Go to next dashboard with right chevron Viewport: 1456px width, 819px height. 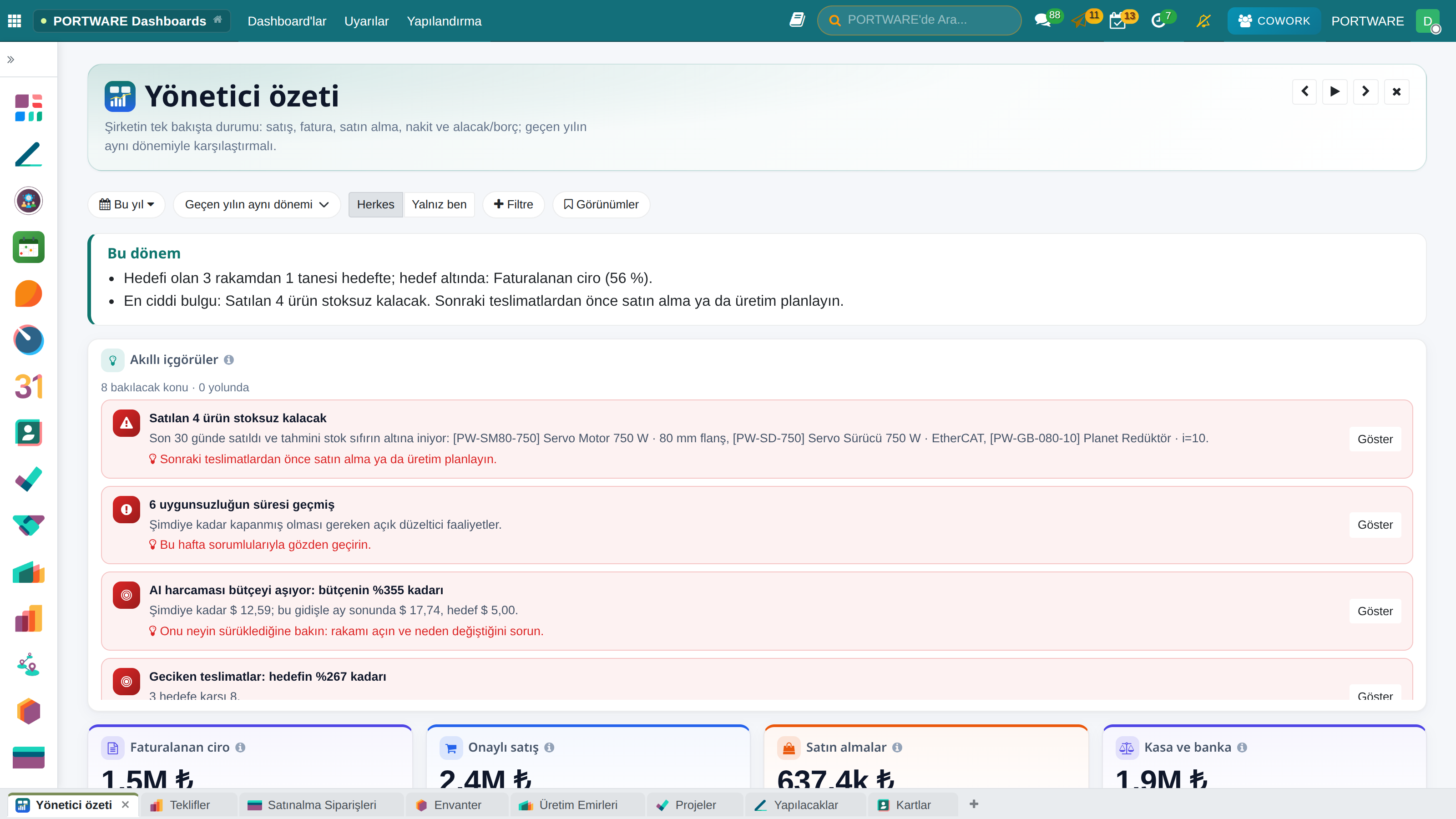point(1365,91)
